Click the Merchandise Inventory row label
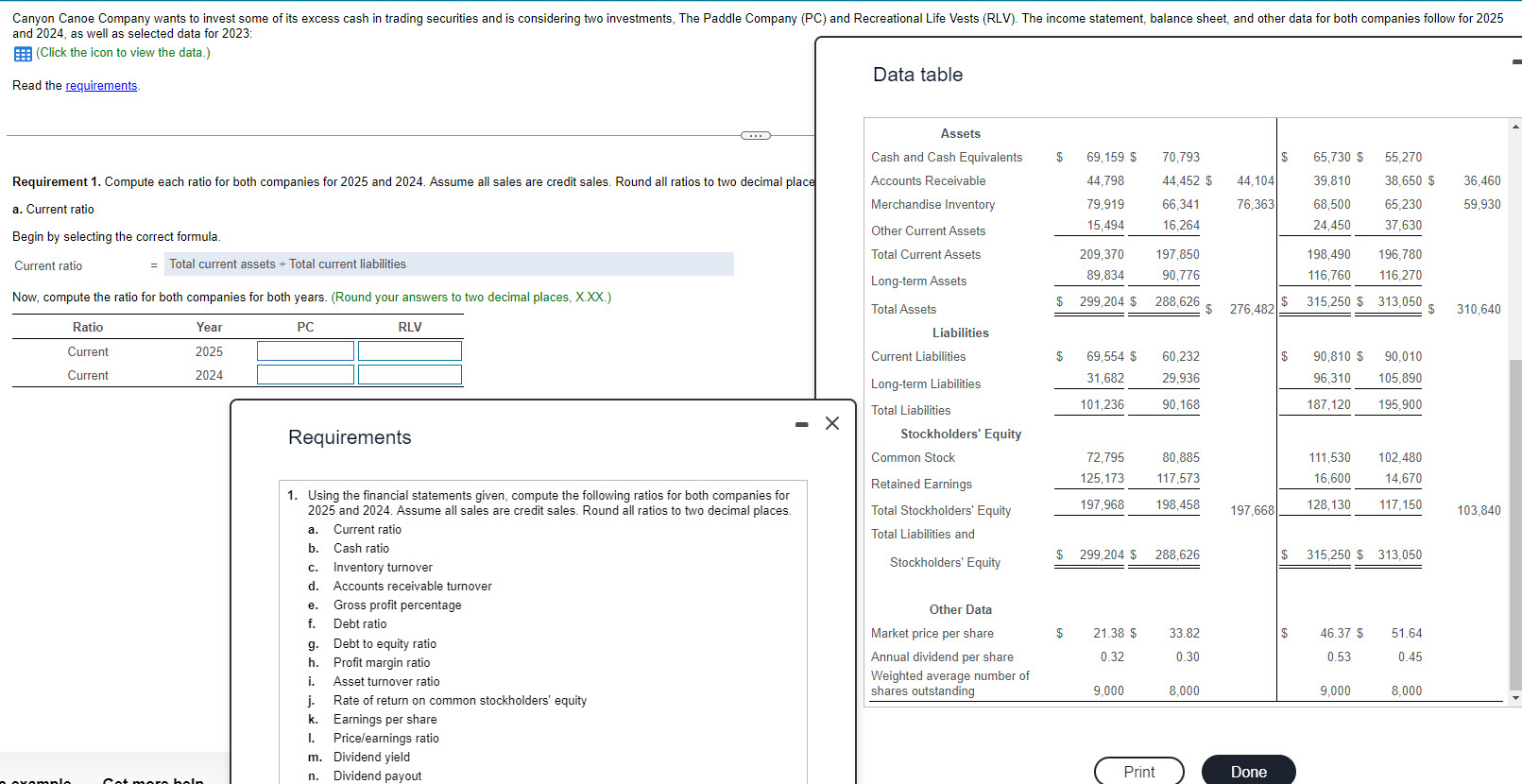Image resolution: width=1522 pixels, height=784 pixels. tap(932, 205)
